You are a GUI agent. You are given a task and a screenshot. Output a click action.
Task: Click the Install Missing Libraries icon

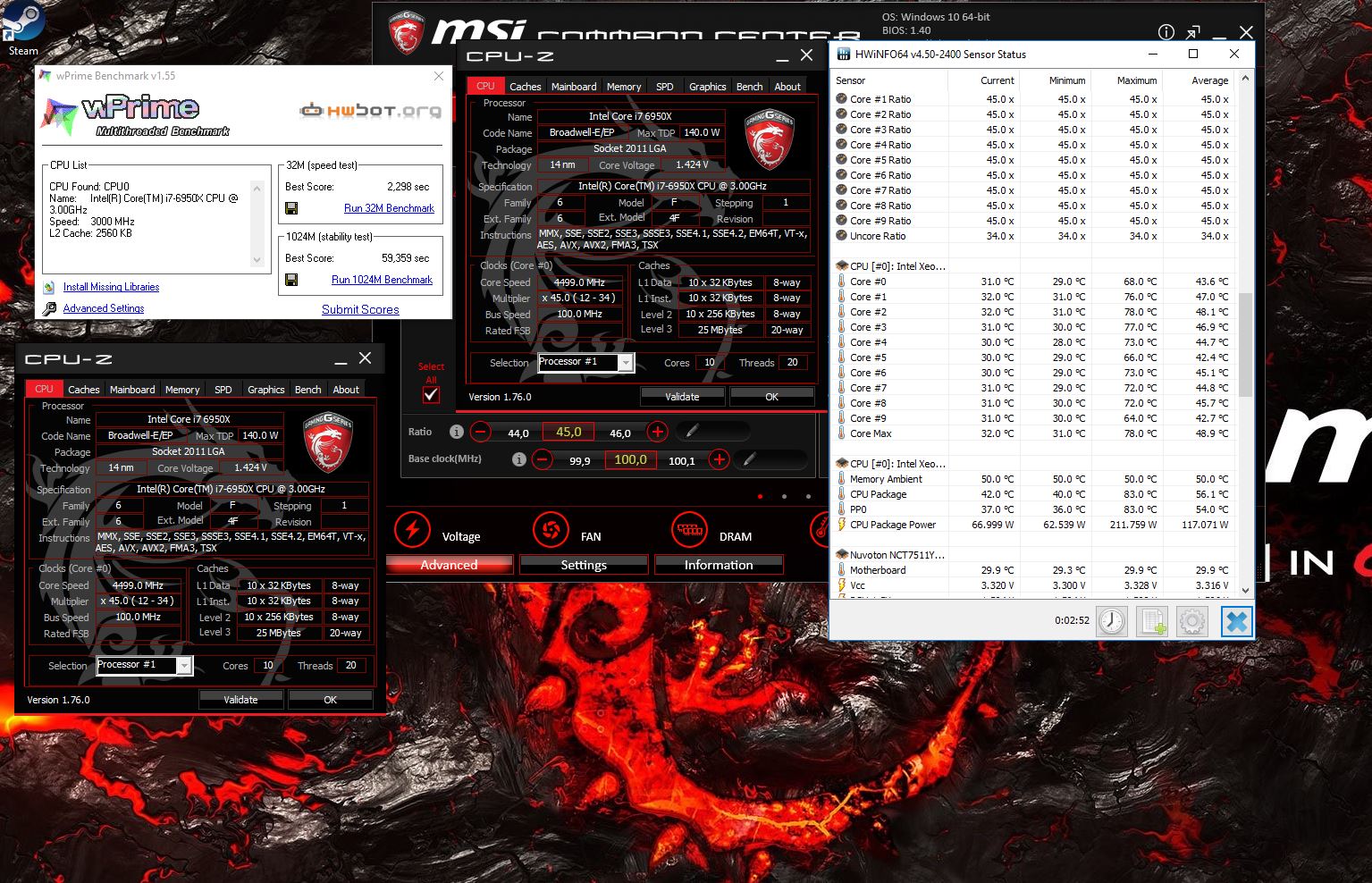[x=50, y=287]
